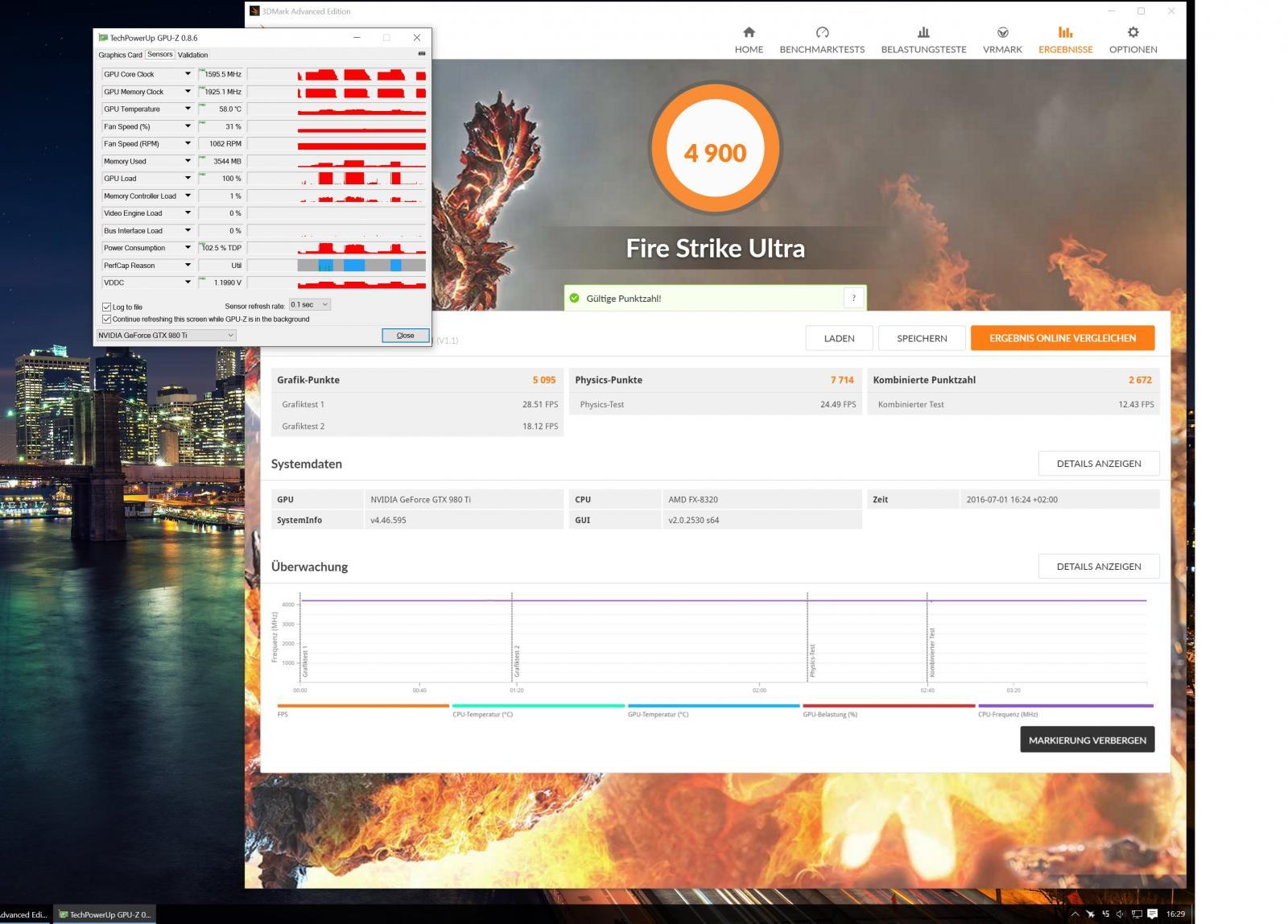Click the GPU-Z screenshot camera icon
Viewport: 1288px width, 924px height.
point(421,54)
